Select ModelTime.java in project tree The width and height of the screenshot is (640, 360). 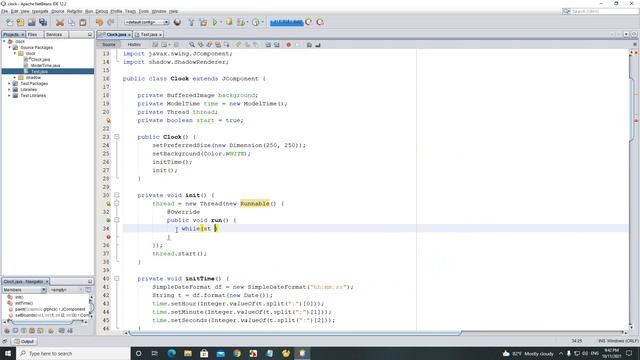pyautogui.click(x=45, y=65)
